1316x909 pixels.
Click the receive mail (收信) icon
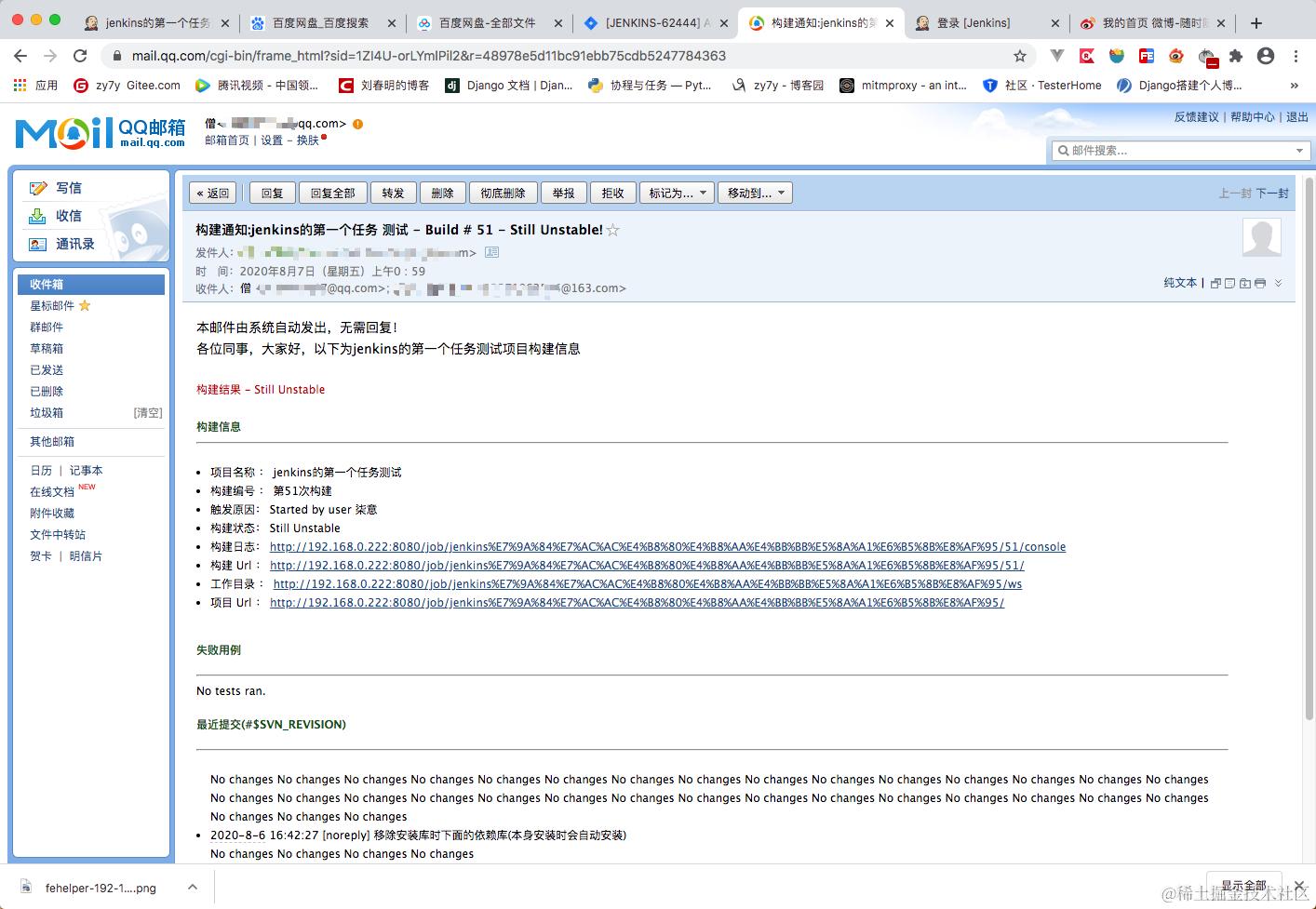(x=38, y=215)
